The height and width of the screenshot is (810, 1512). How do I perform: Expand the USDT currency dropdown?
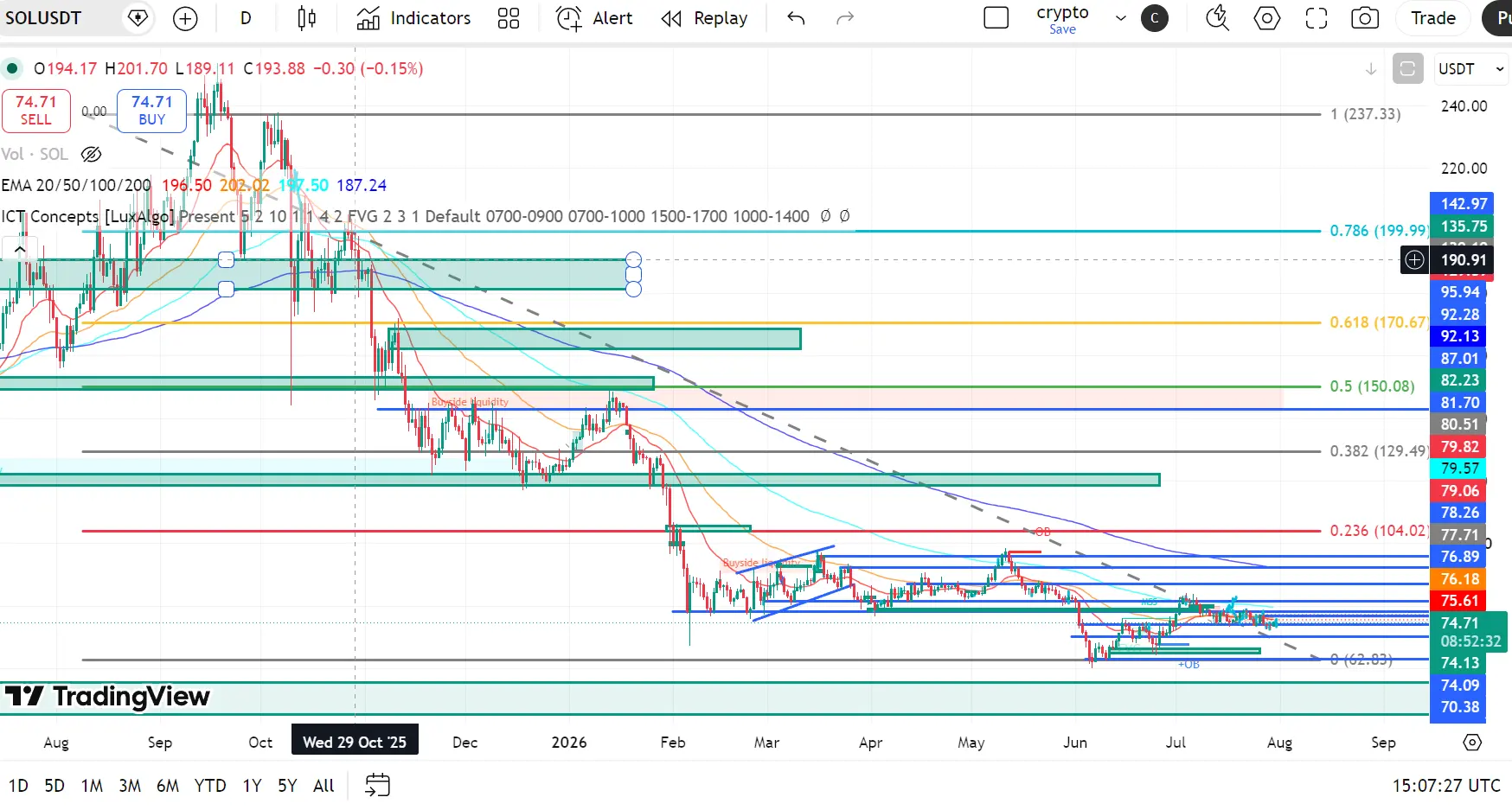[x=1470, y=69]
